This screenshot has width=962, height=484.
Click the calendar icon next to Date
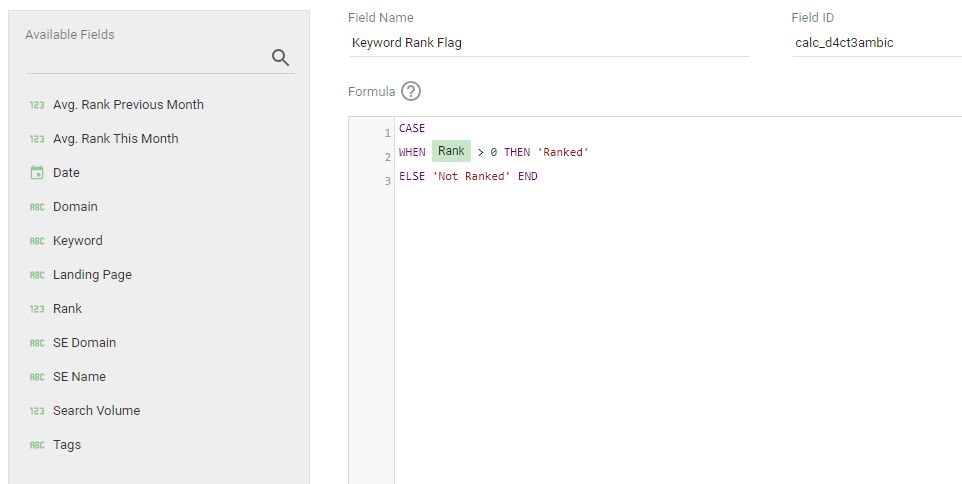[37, 173]
